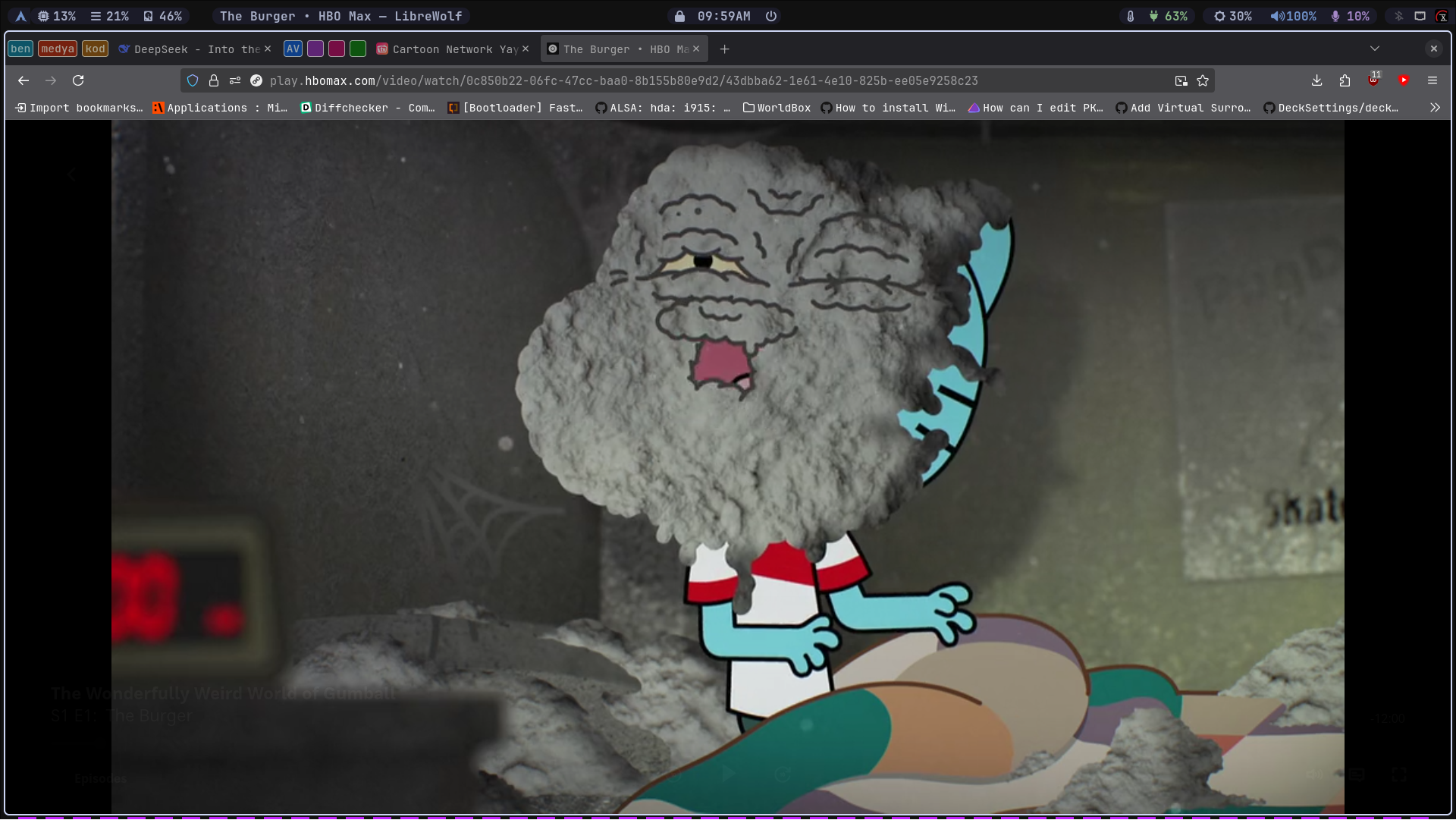Open the Diffchecker bookmark
Image resolution: width=1456 pixels, height=820 pixels.
click(368, 108)
